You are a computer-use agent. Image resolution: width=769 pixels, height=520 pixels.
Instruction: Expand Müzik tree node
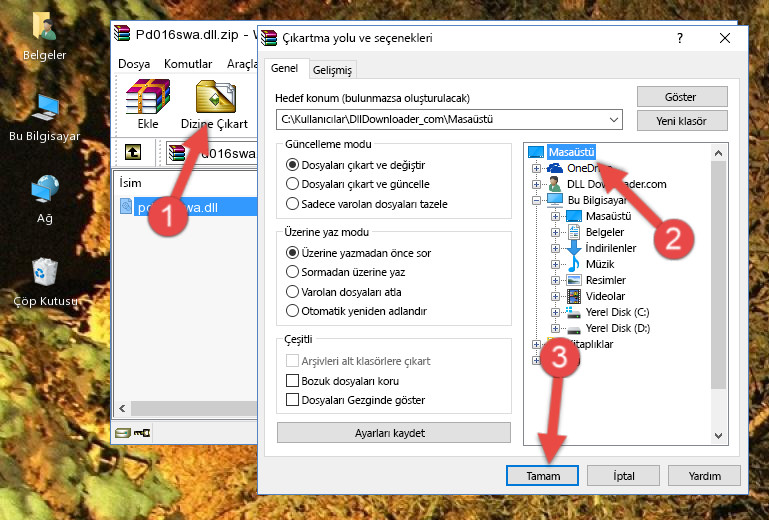pyautogui.click(x=555, y=264)
